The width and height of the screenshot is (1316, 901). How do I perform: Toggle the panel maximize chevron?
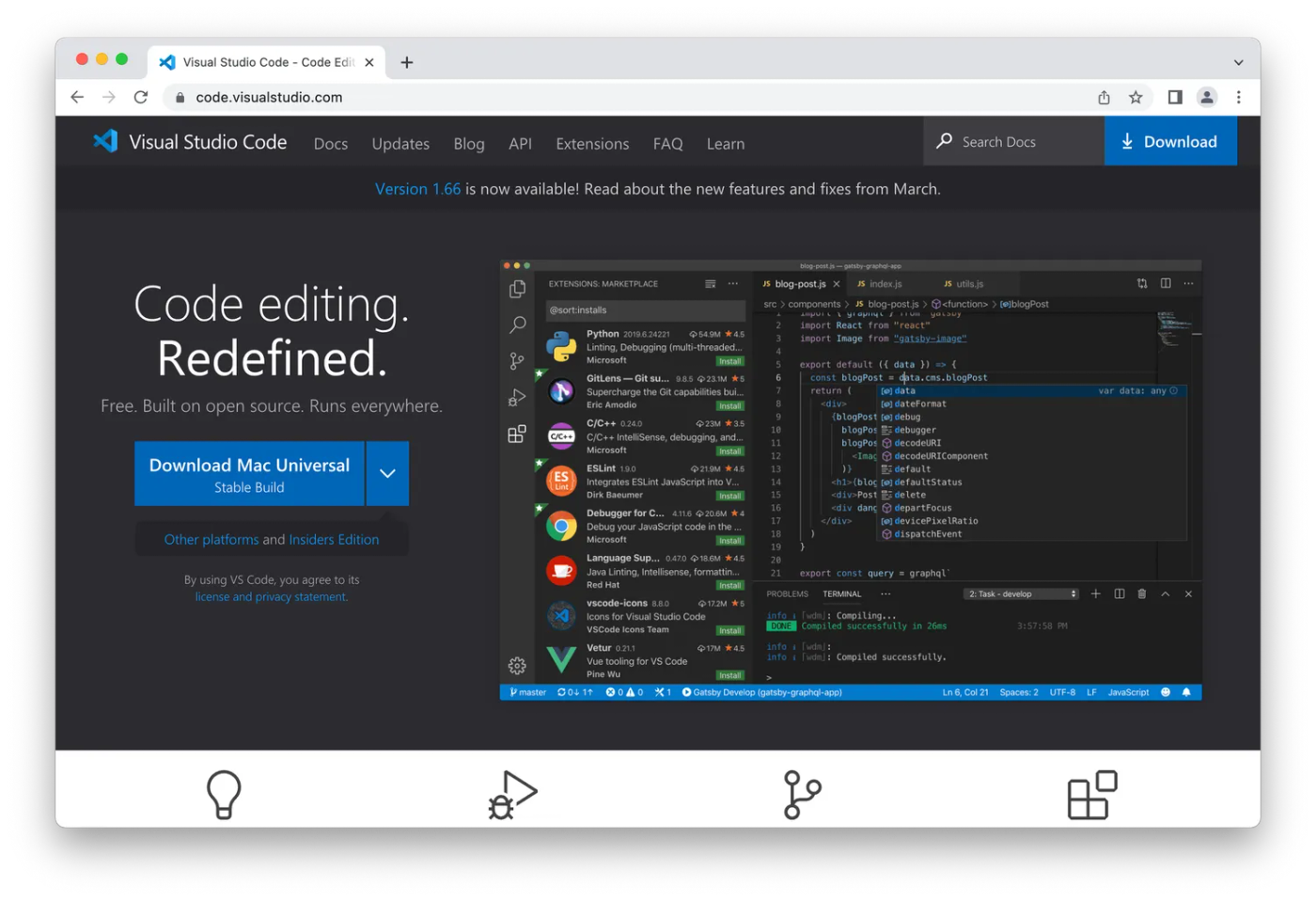click(1165, 593)
